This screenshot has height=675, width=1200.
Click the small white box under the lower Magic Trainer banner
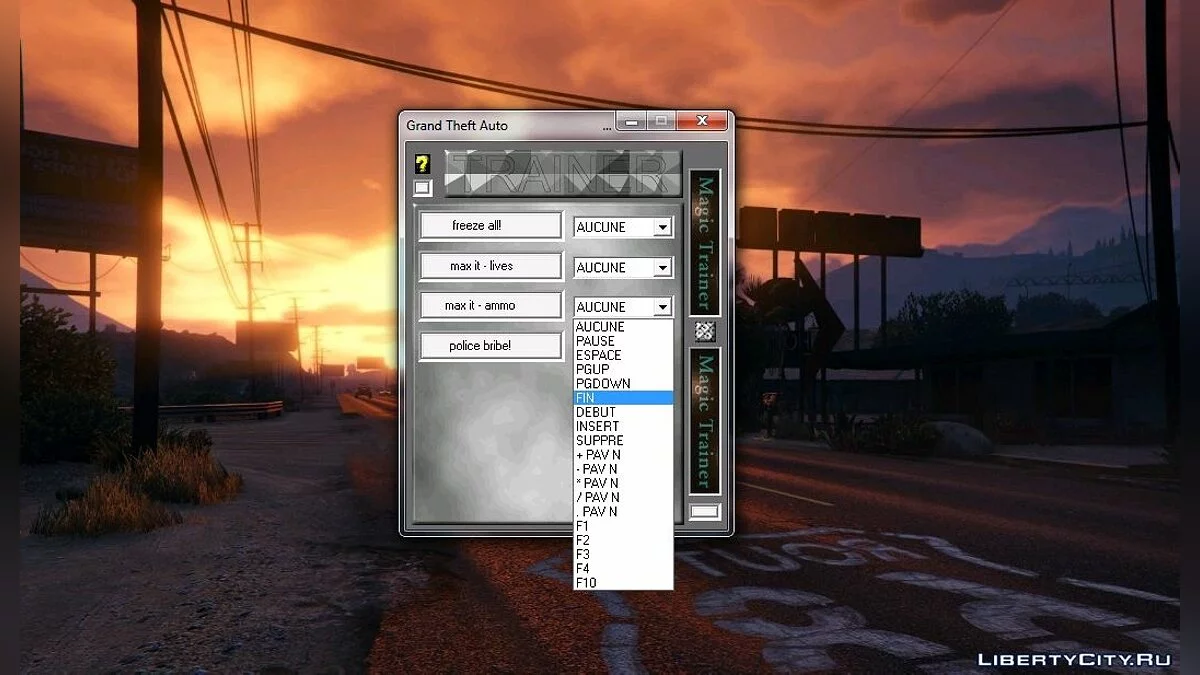click(x=704, y=511)
